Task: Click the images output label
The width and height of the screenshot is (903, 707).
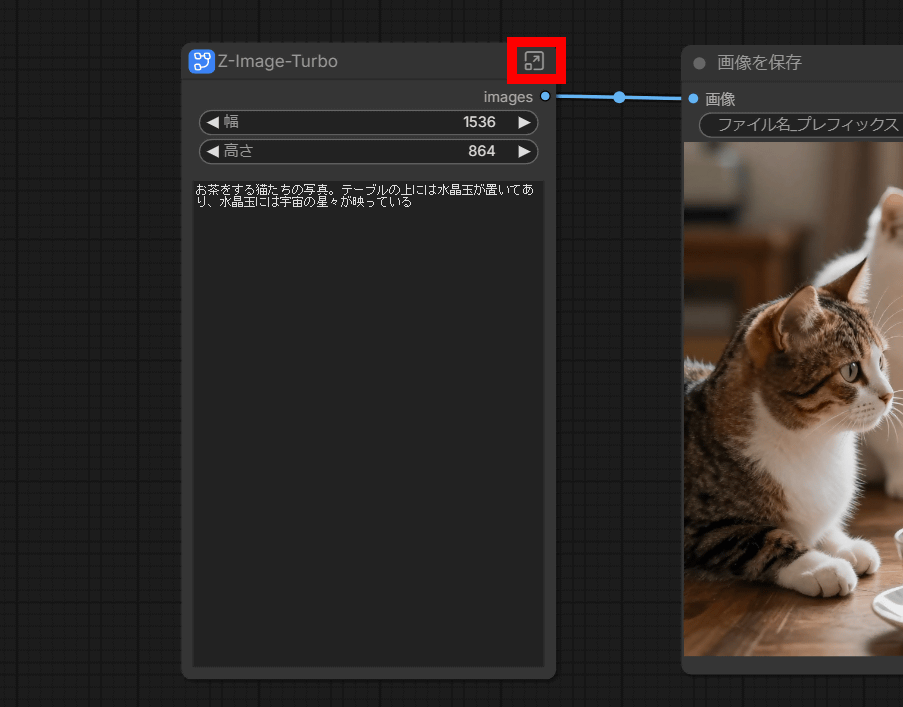Action: point(508,97)
